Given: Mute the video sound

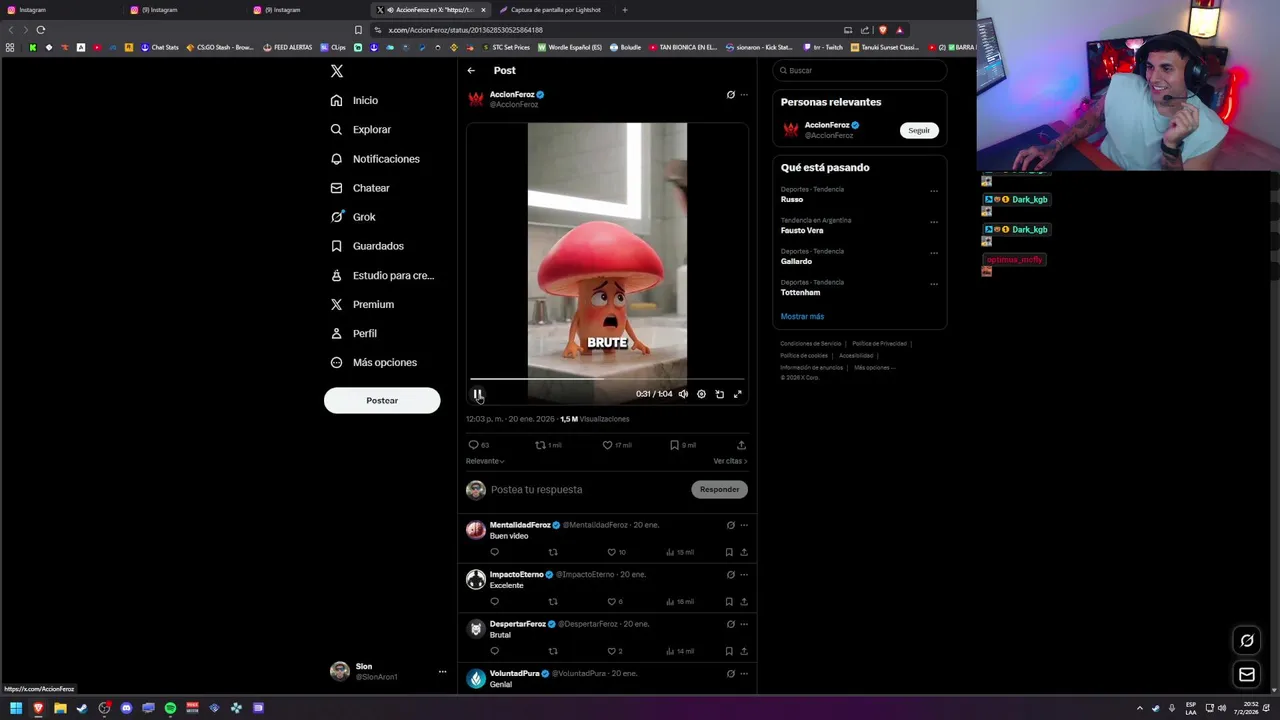Looking at the screenshot, I should tap(683, 394).
